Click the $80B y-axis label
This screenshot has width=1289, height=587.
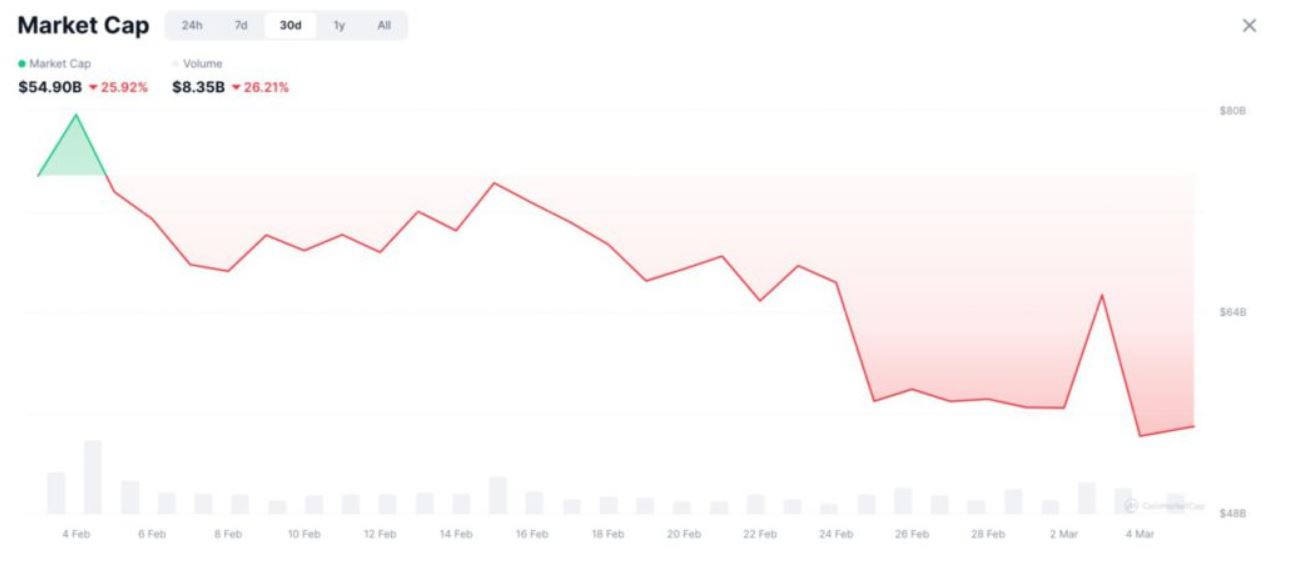[x=1232, y=110]
